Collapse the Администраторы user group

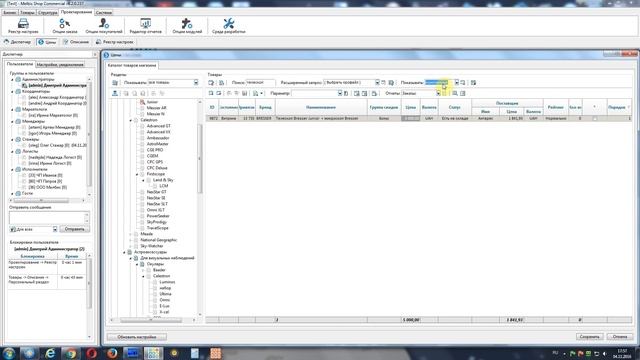pyautogui.click(x=12, y=80)
